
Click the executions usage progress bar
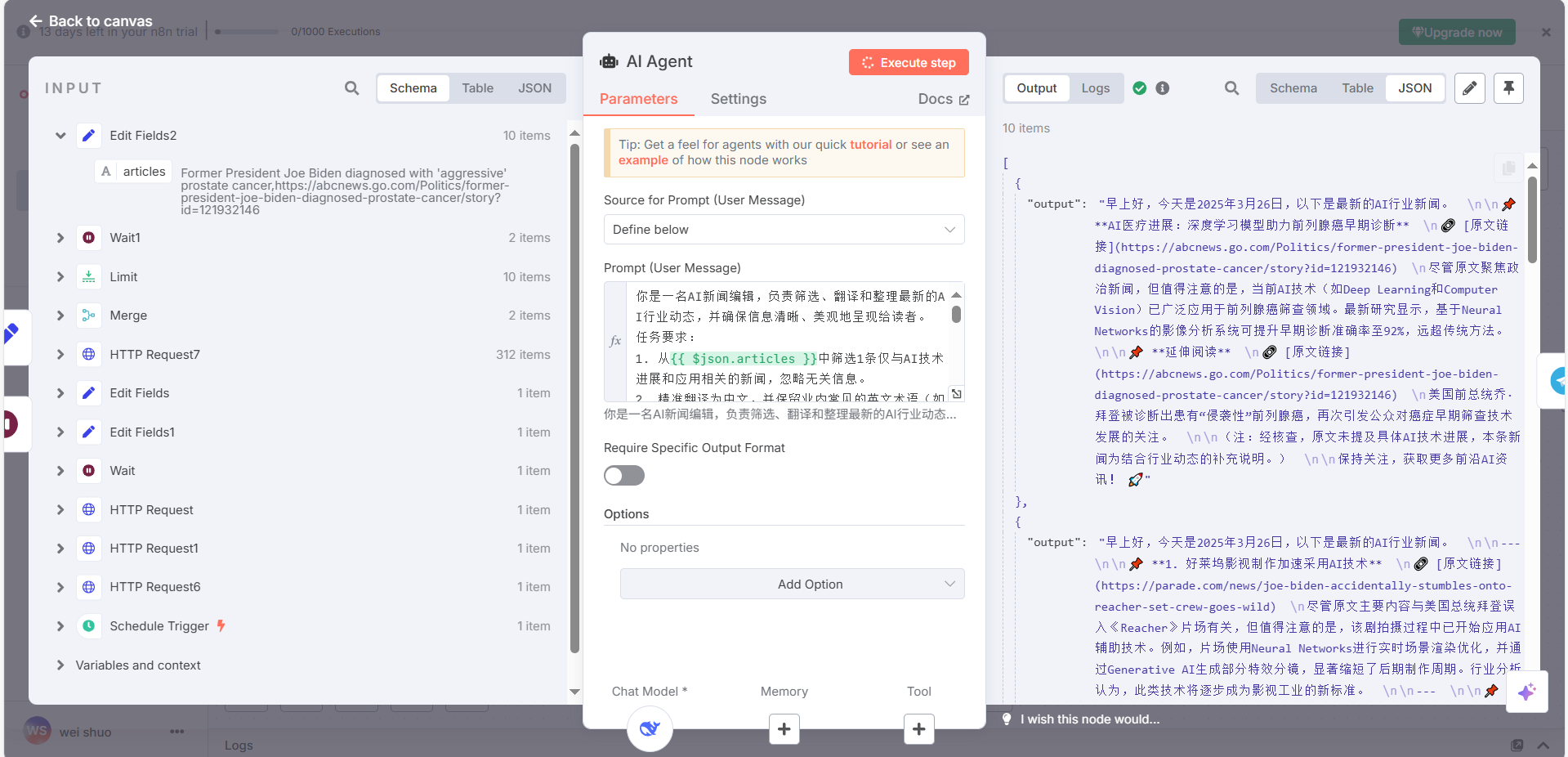point(247,32)
